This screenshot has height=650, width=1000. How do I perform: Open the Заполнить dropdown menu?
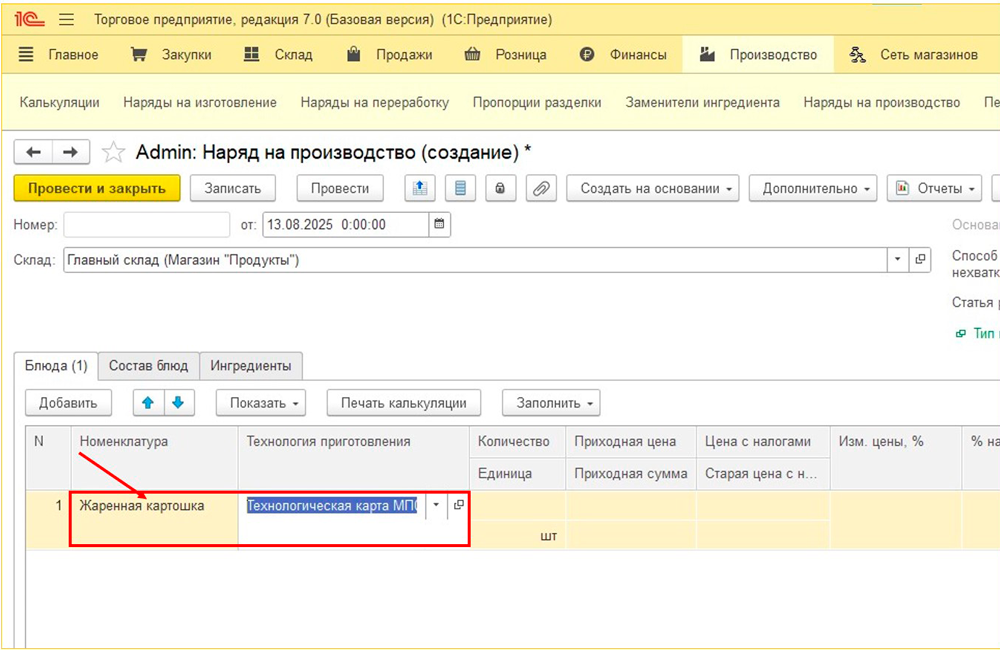pyautogui.click(x=550, y=403)
